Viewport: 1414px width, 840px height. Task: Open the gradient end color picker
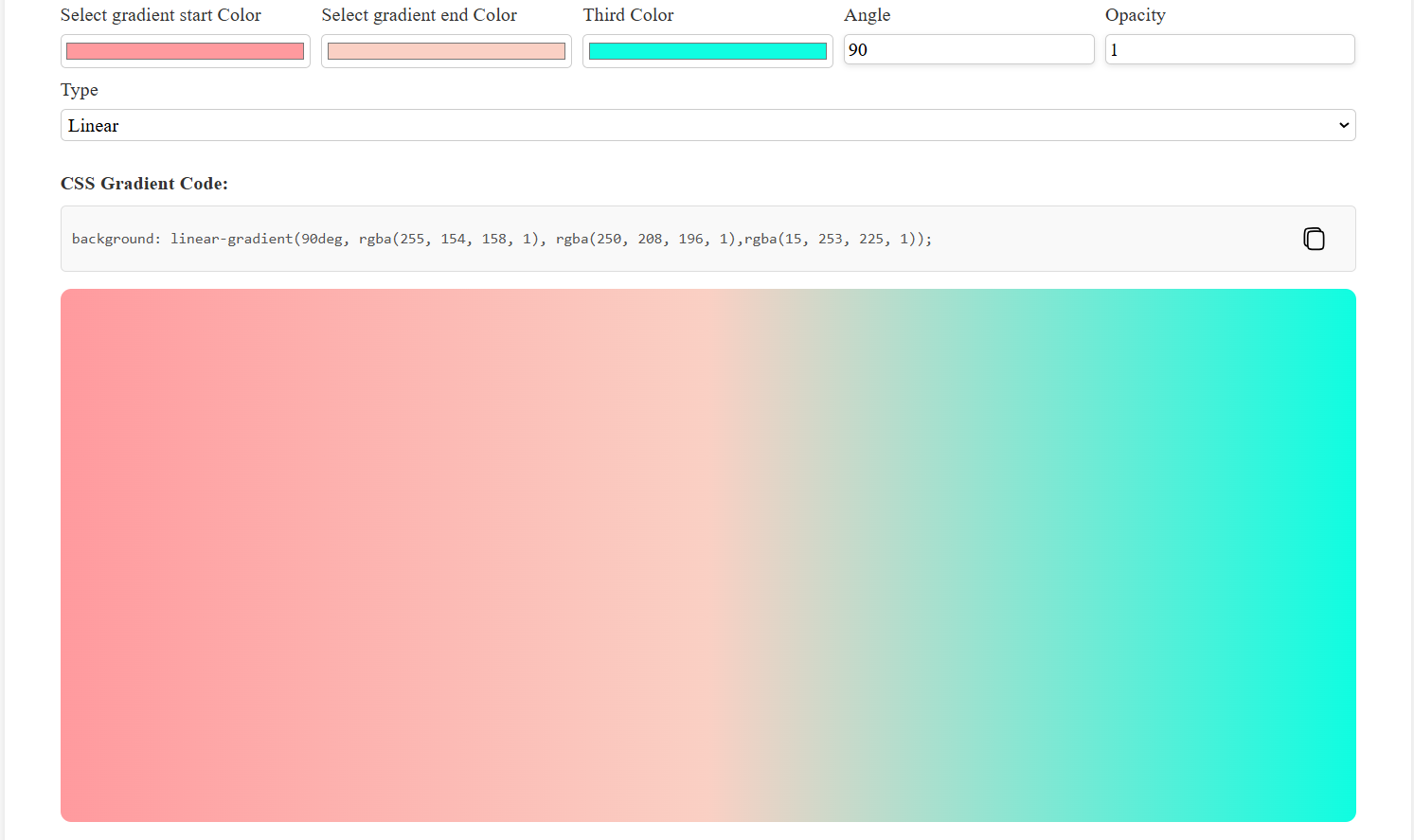446,51
